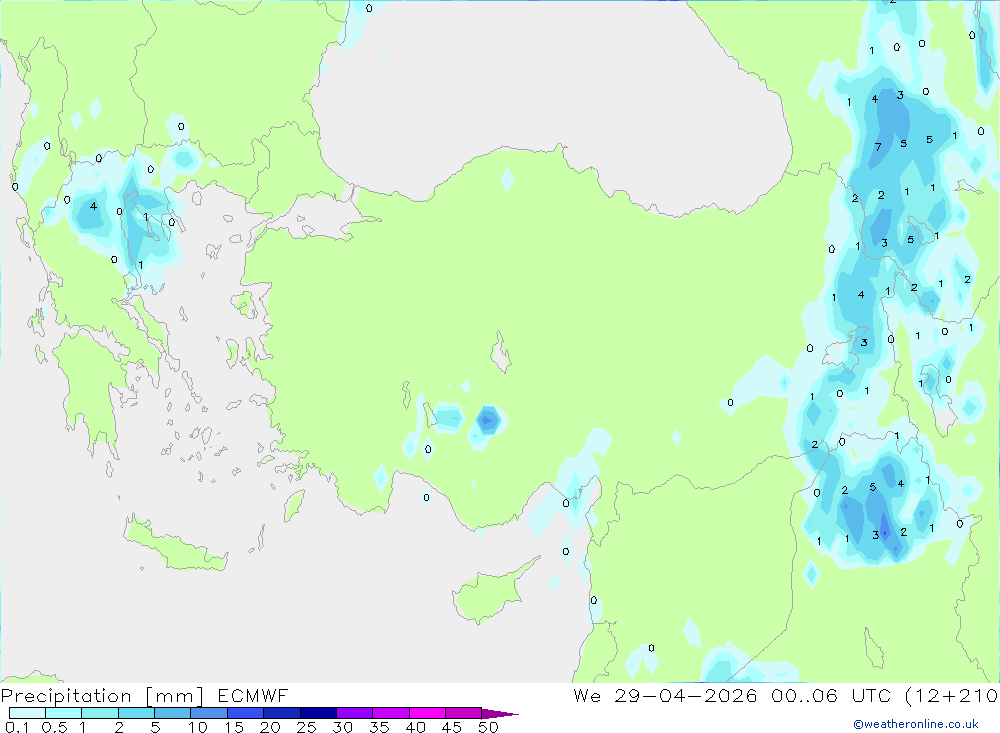
Task: Click the island of Cyprus on the map
Action: click(x=491, y=593)
